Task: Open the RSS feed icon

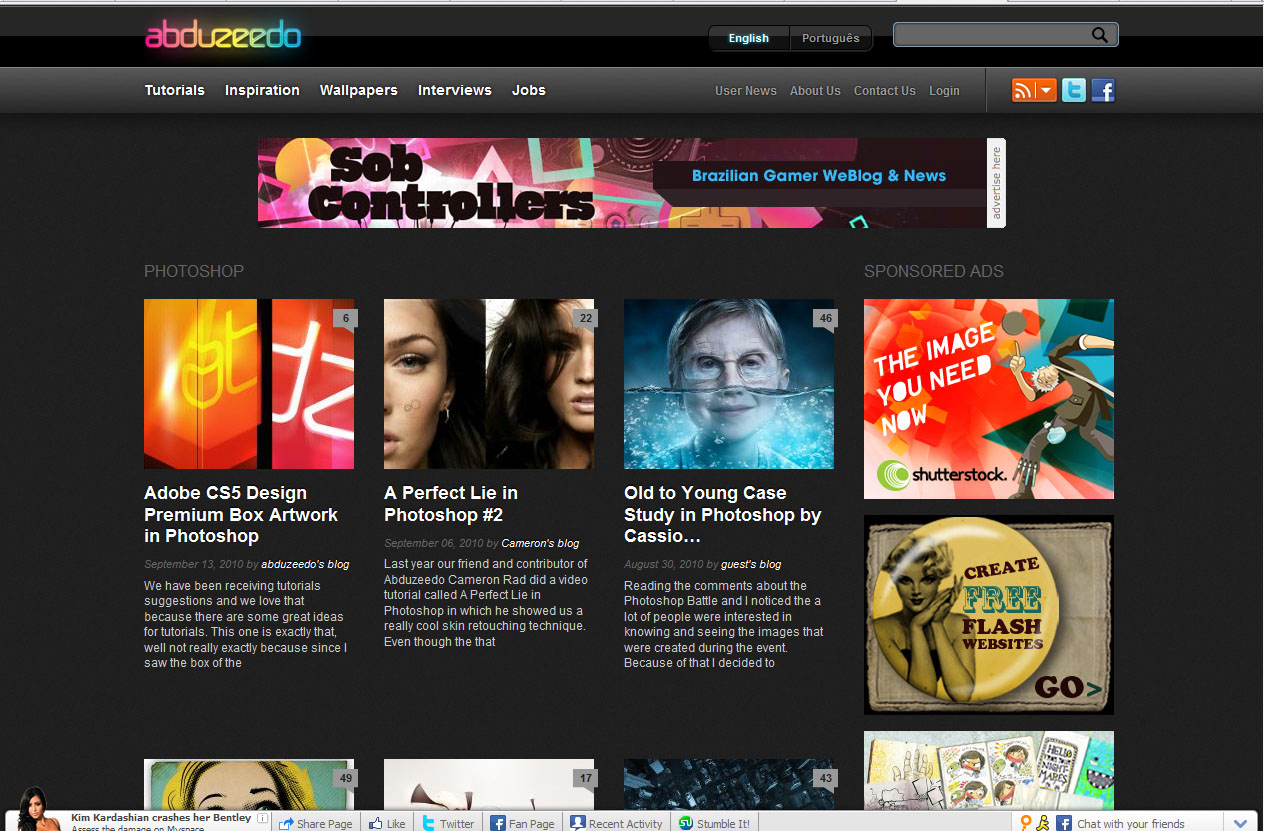Action: click(1023, 91)
